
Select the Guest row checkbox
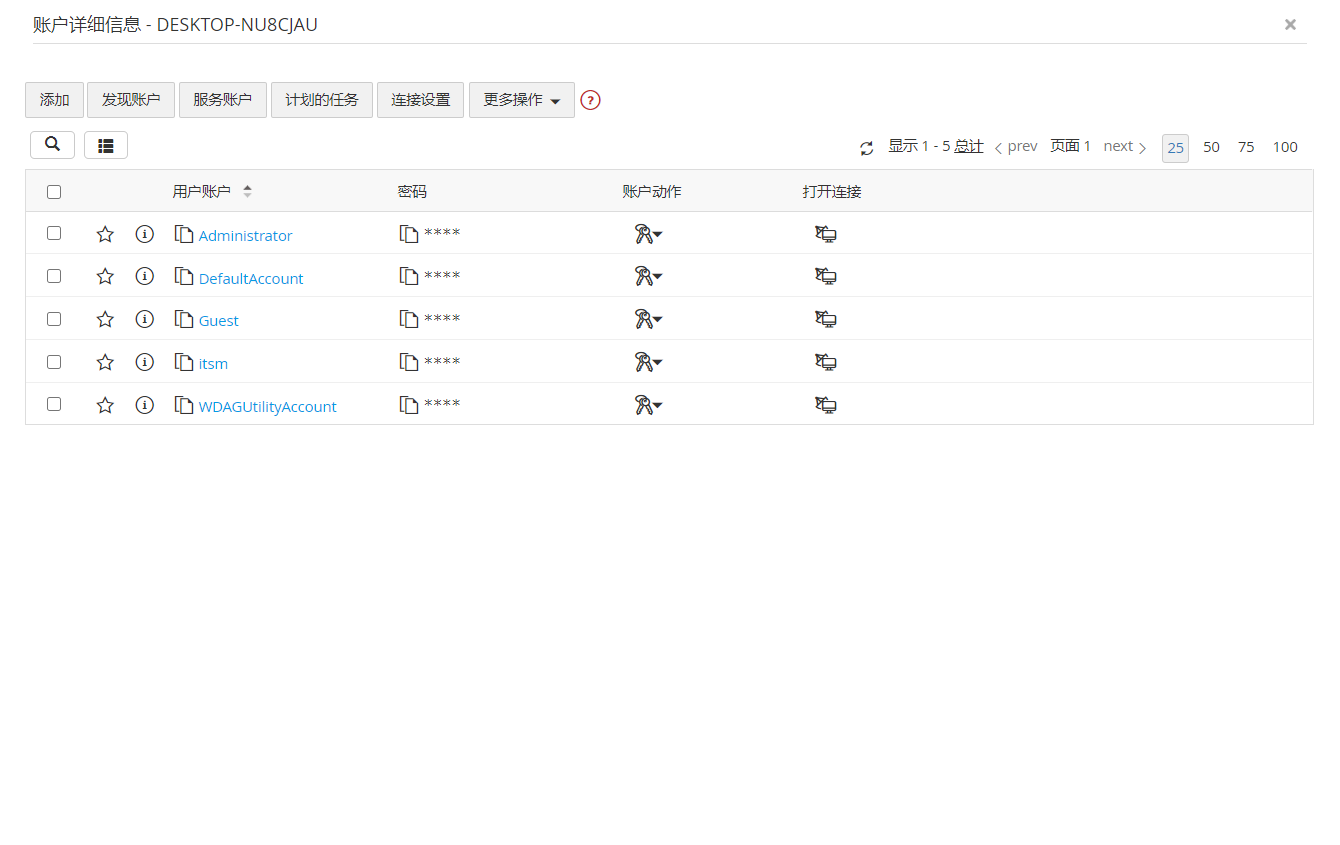54,319
